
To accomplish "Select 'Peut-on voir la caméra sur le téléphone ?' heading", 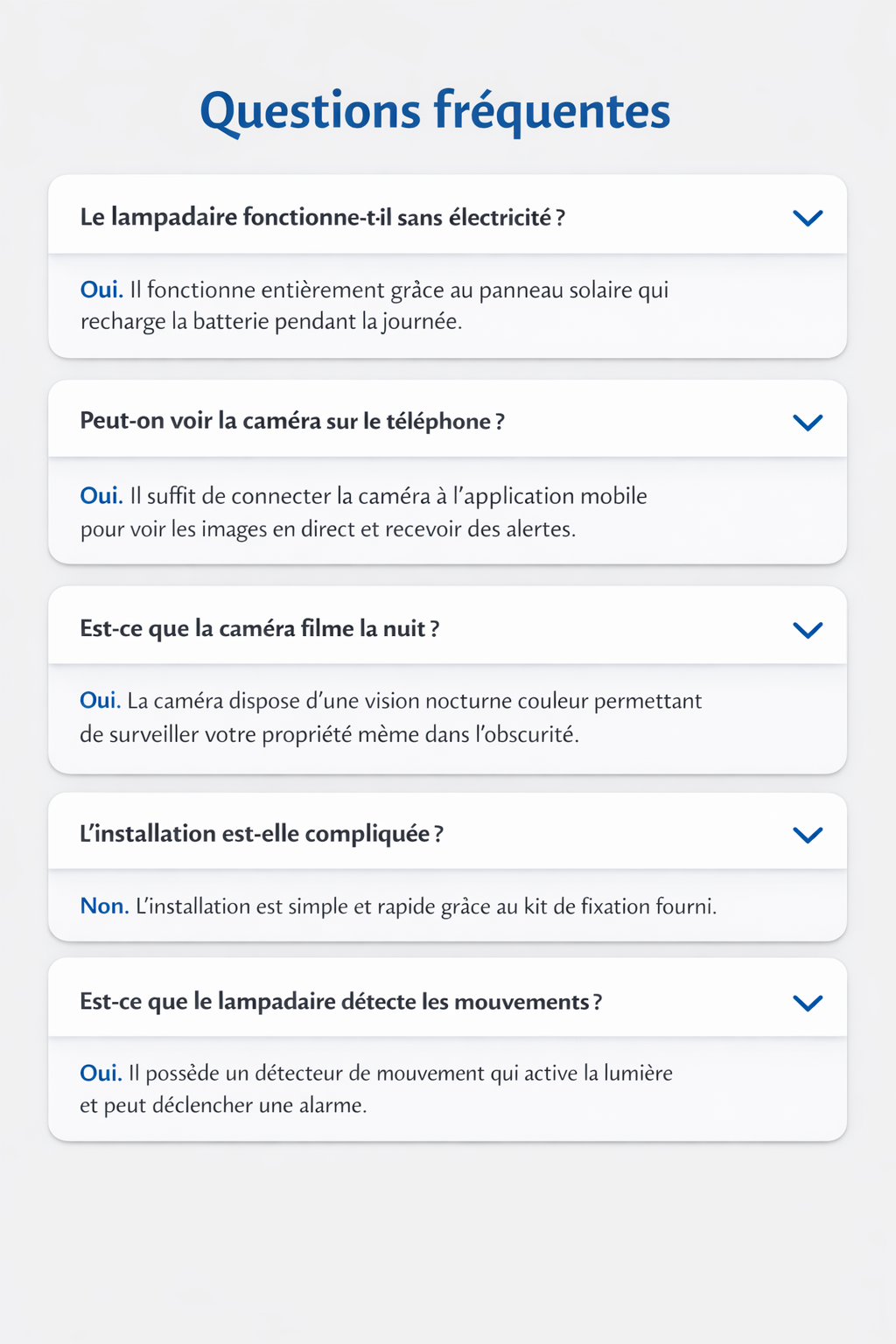I will tap(292, 421).
